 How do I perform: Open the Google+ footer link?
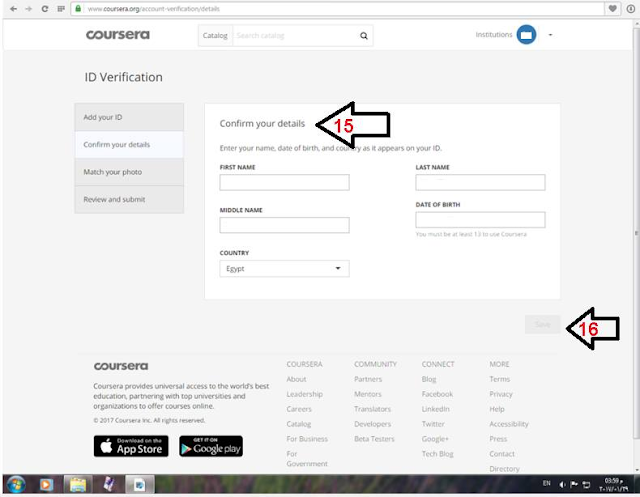click(x=435, y=439)
